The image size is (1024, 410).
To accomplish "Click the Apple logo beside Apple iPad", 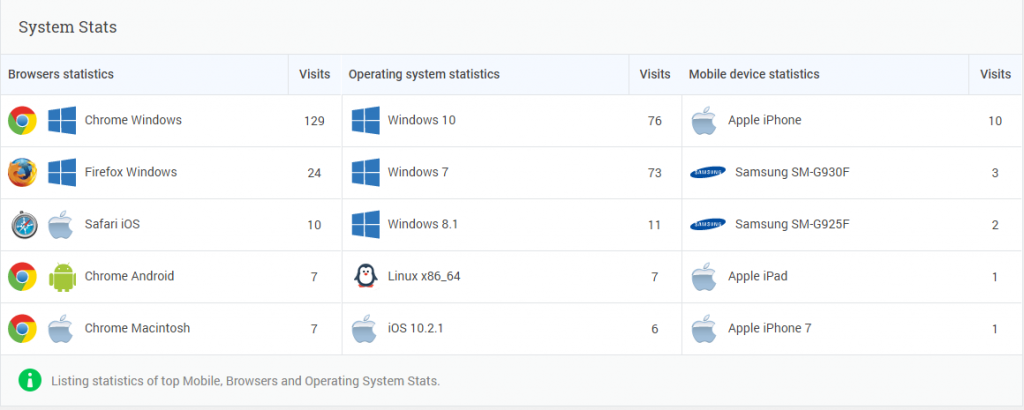I will pyautogui.click(x=704, y=276).
